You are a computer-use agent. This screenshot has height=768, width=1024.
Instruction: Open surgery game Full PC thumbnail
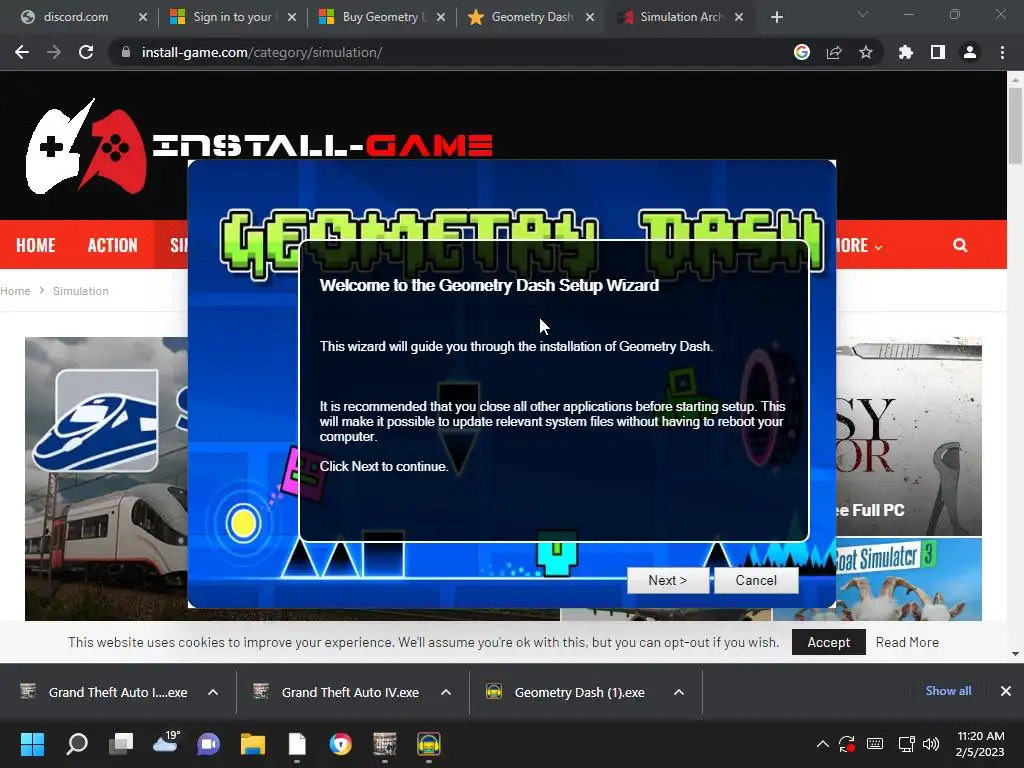coord(909,436)
